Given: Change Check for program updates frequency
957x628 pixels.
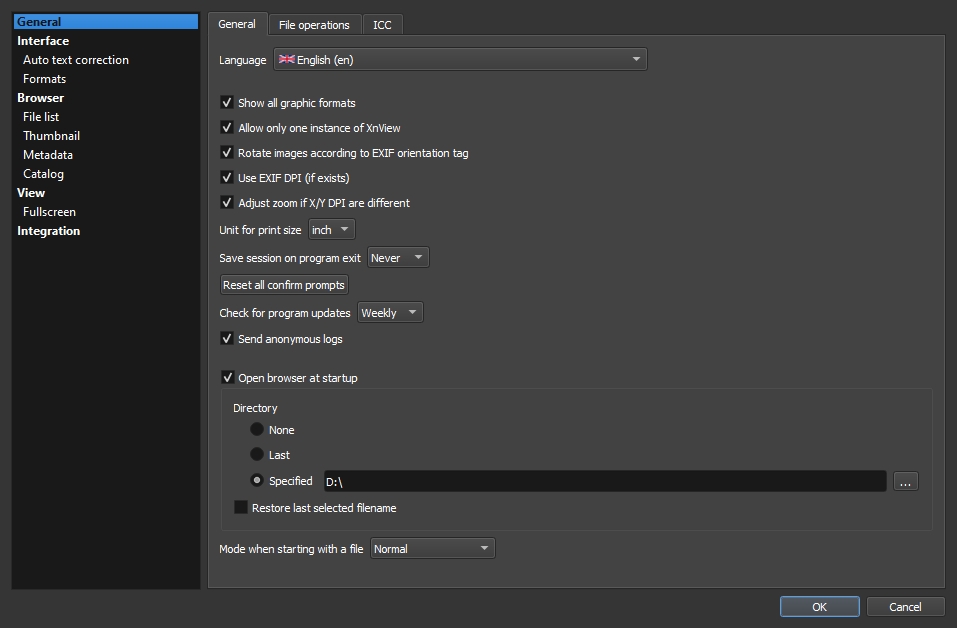Looking at the screenshot, I should (x=390, y=313).
